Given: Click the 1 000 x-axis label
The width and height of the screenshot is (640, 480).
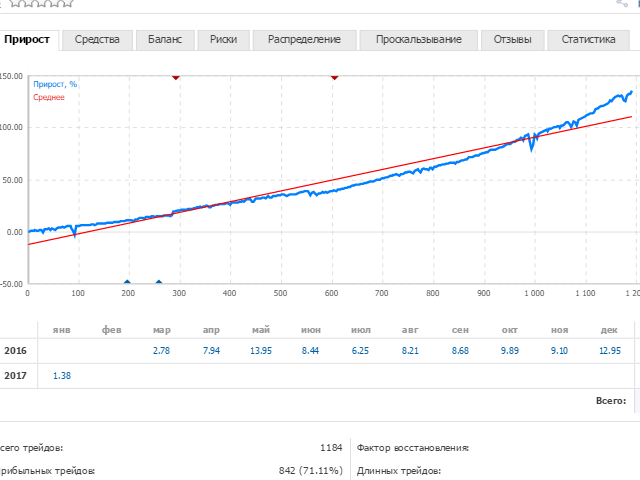Looking at the screenshot, I should tap(534, 293).
